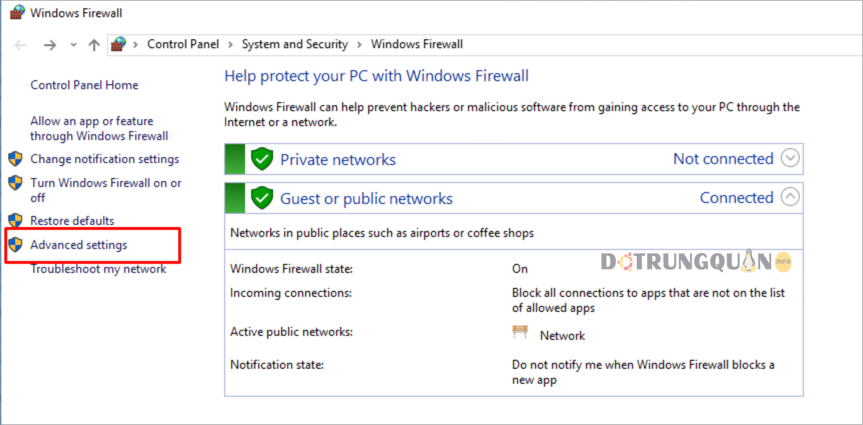Screen dimensions: 863x425
Task: Click the Forward navigation arrow
Action: point(50,45)
